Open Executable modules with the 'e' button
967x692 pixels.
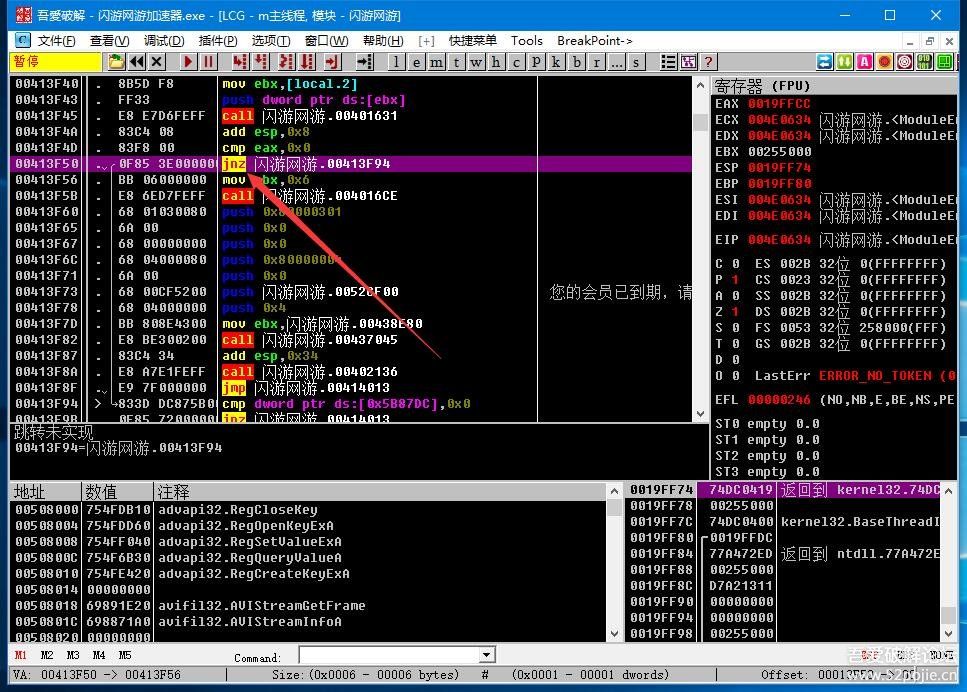click(417, 62)
